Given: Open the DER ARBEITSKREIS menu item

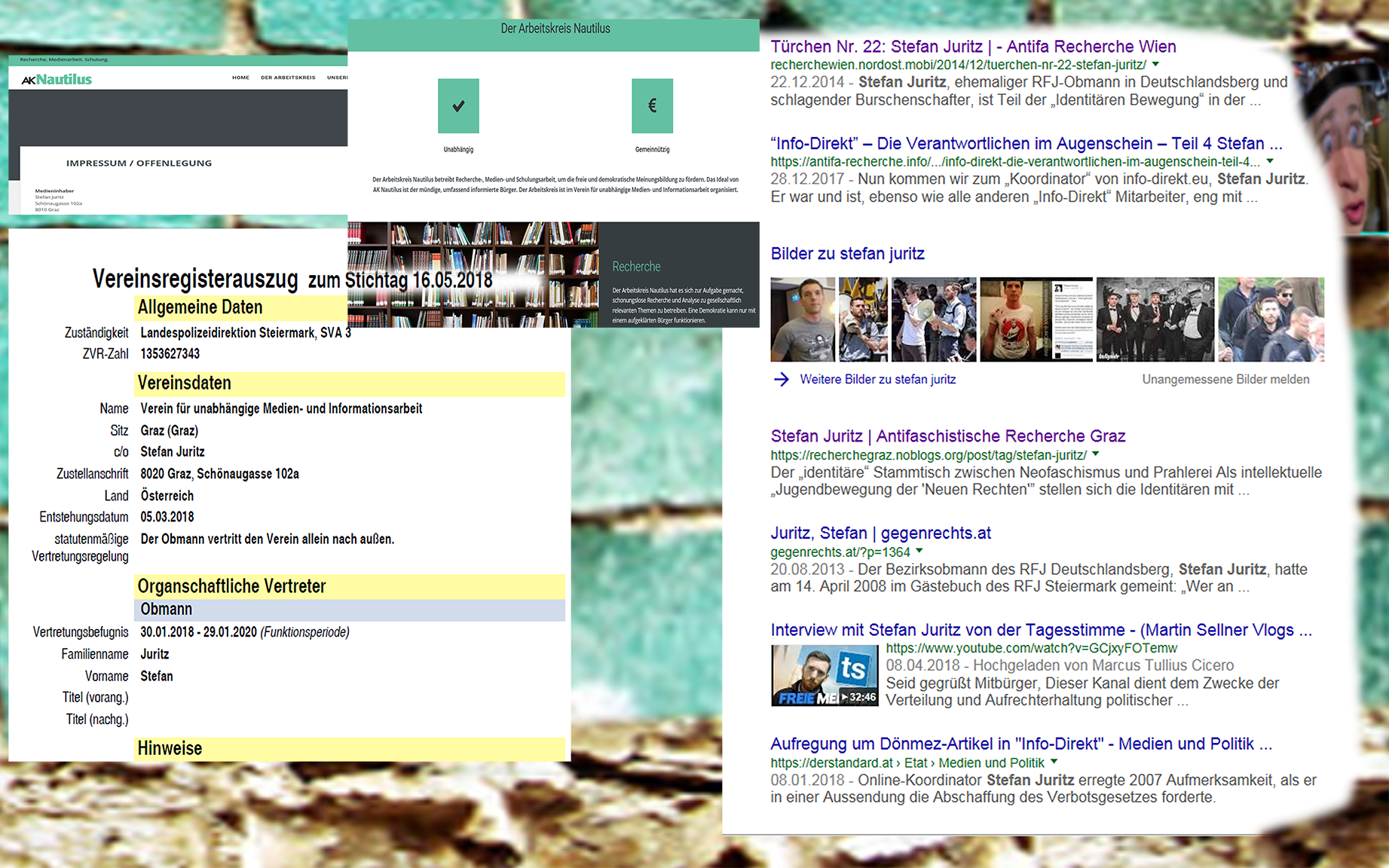Looking at the screenshot, I should [x=288, y=78].
